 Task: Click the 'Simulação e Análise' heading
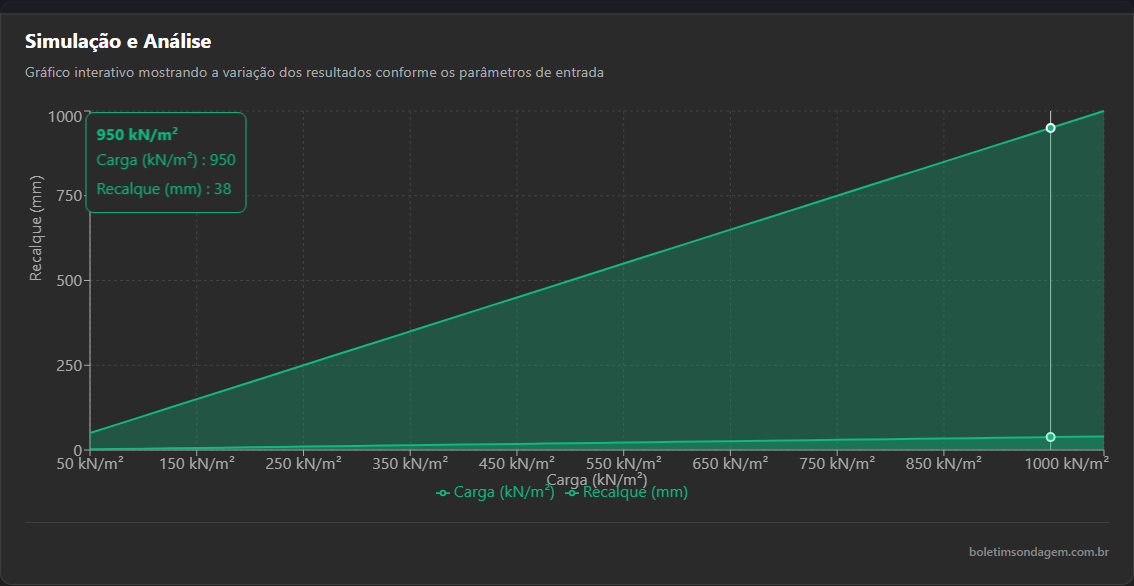(118, 41)
